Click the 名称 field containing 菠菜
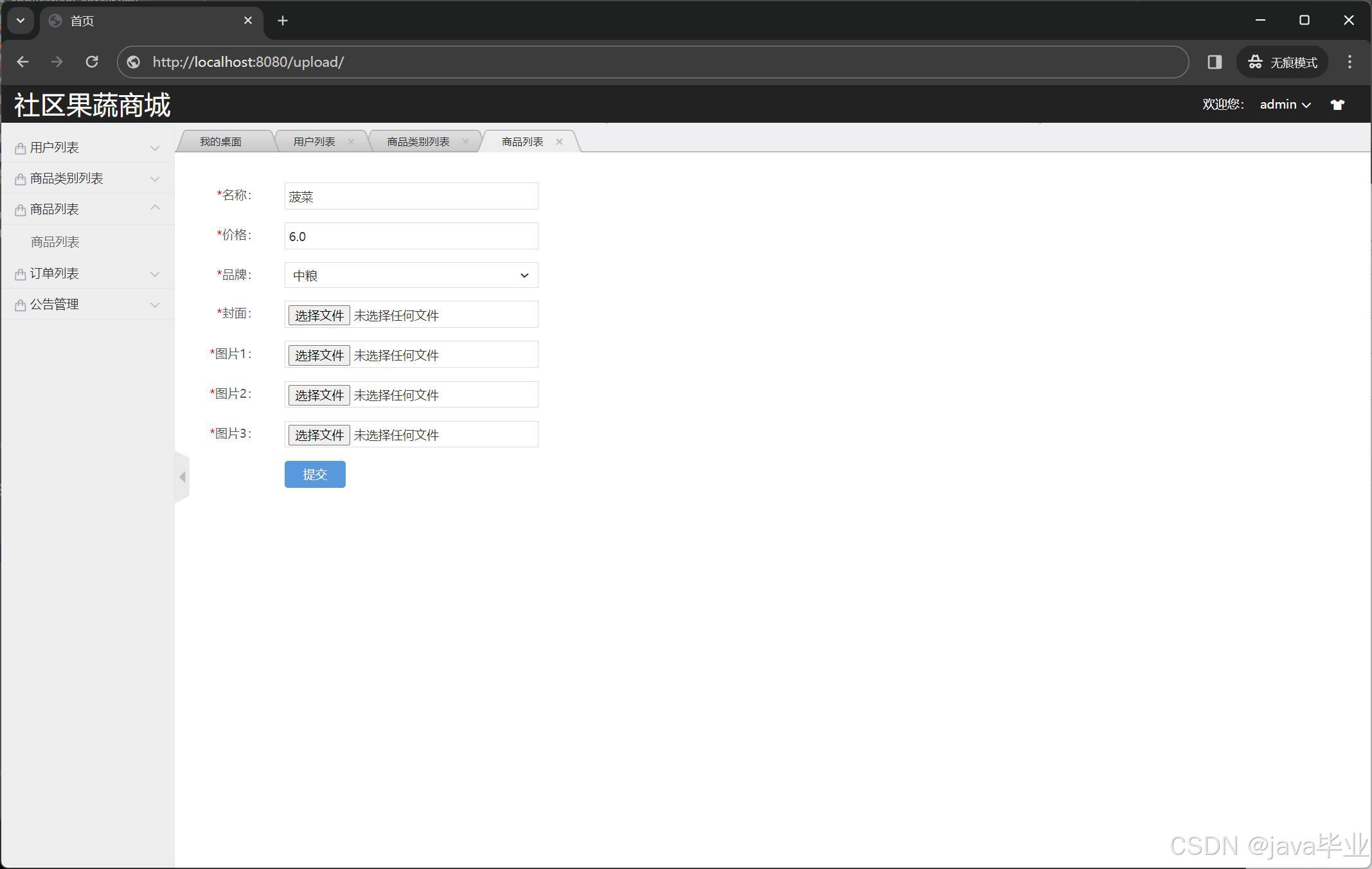This screenshot has width=1372, height=869. click(411, 196)
